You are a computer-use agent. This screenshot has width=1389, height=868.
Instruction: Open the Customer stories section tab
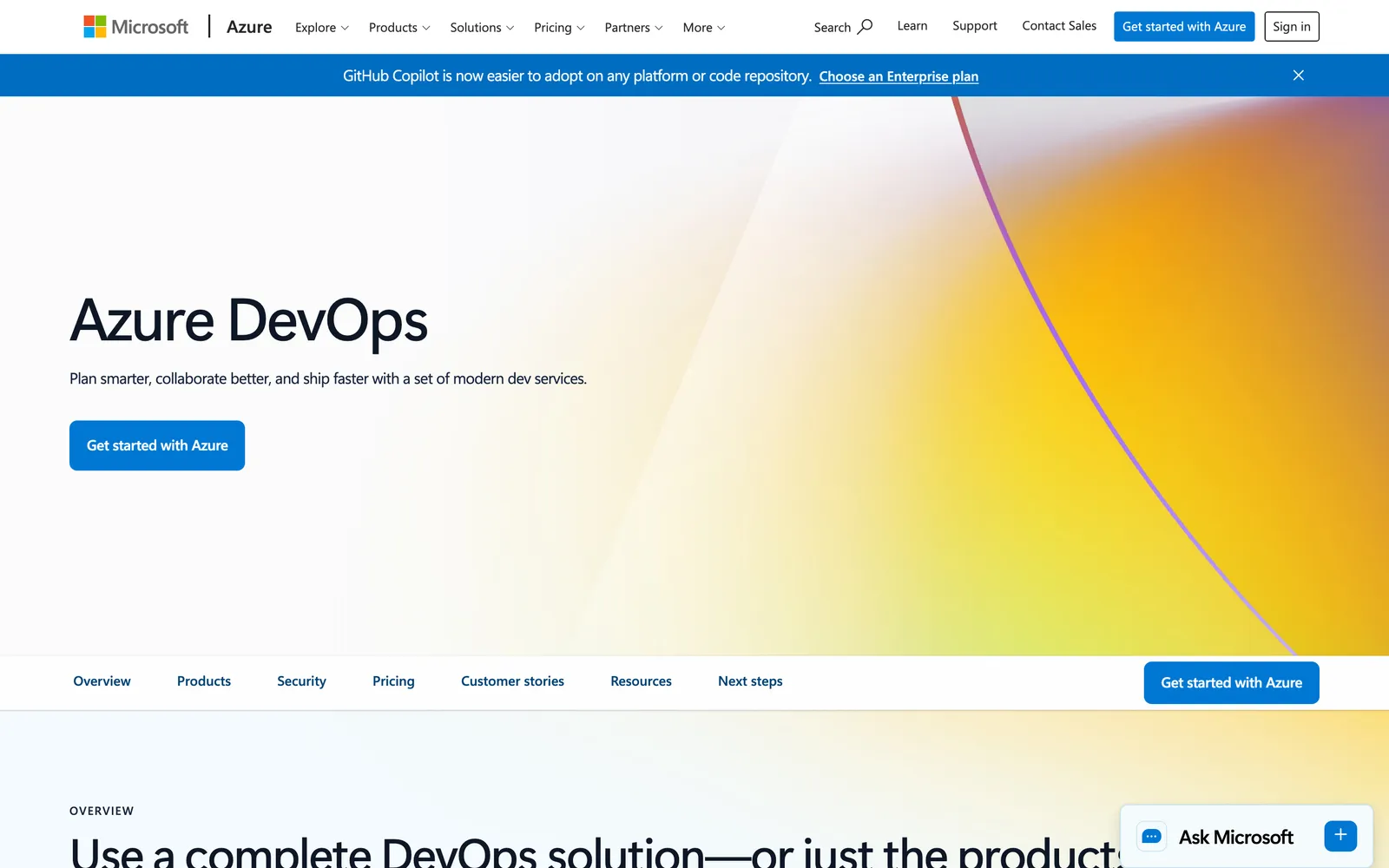tap(512, 681)
